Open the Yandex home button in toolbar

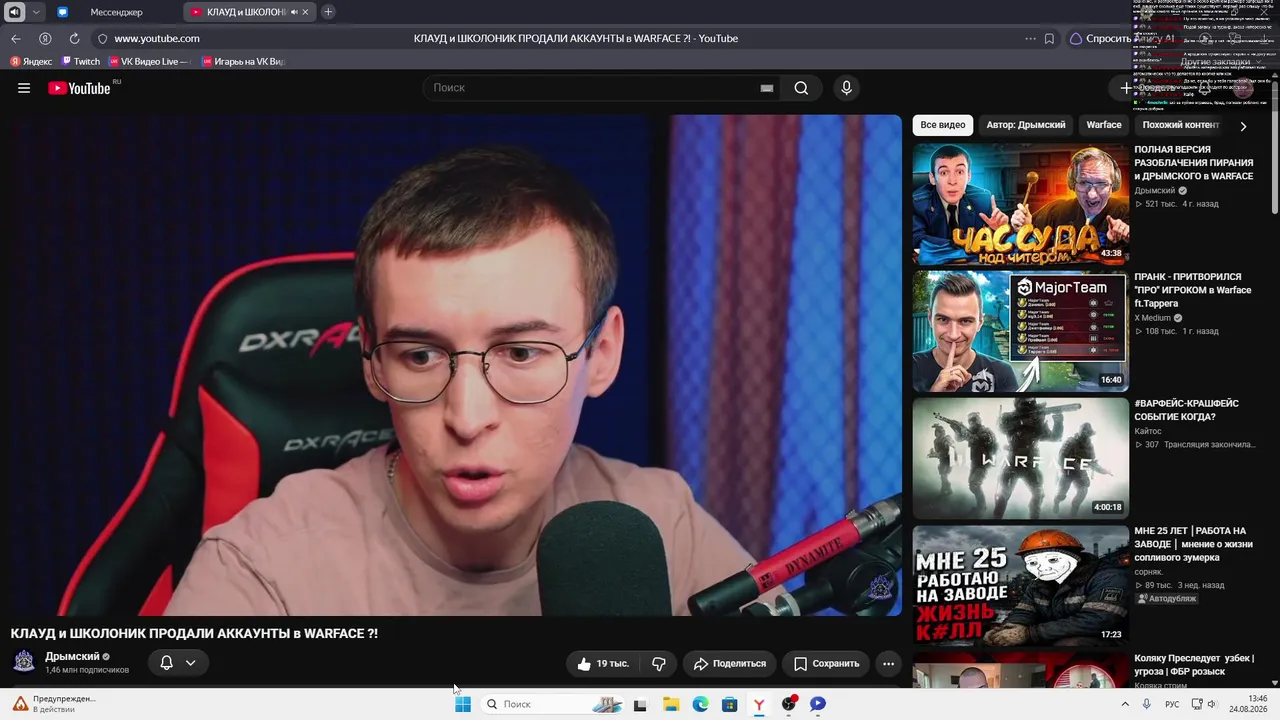pos(45,39)
